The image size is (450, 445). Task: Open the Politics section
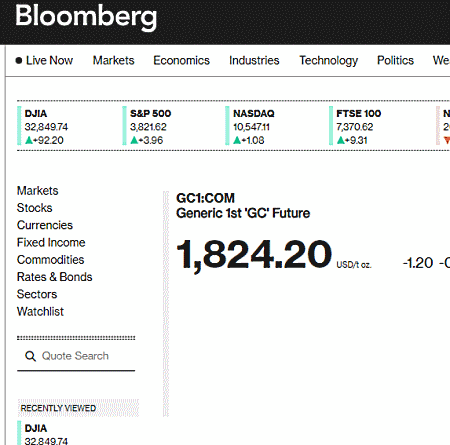[395, 60]
